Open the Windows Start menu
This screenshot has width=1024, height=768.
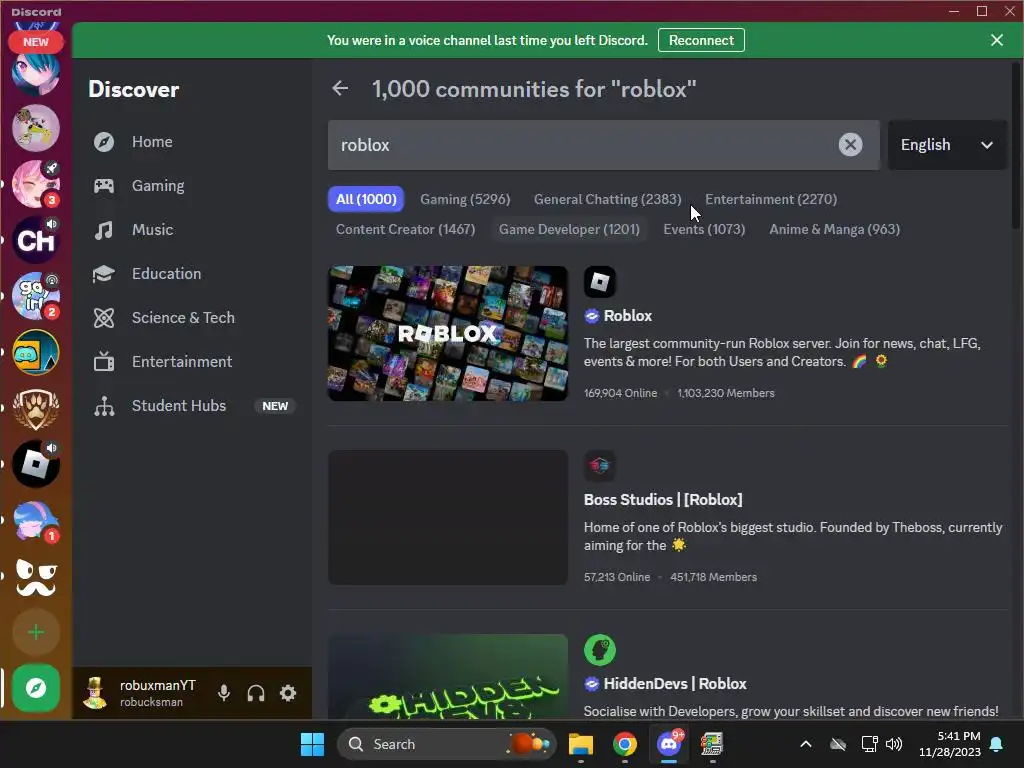[312, 744]
